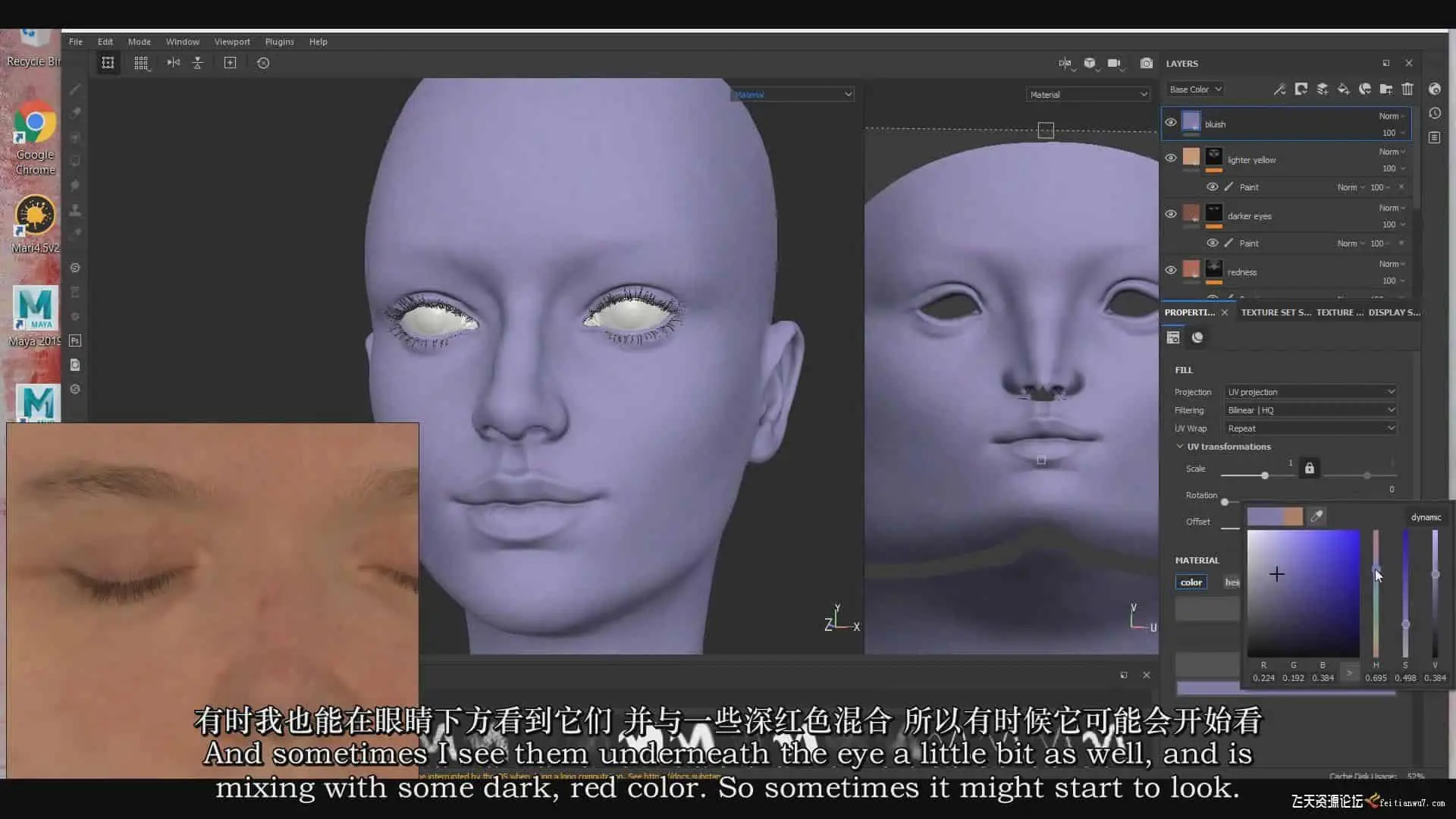Click the delete layer trash icon
1456x819 pixels.
tap(1407, 89)
